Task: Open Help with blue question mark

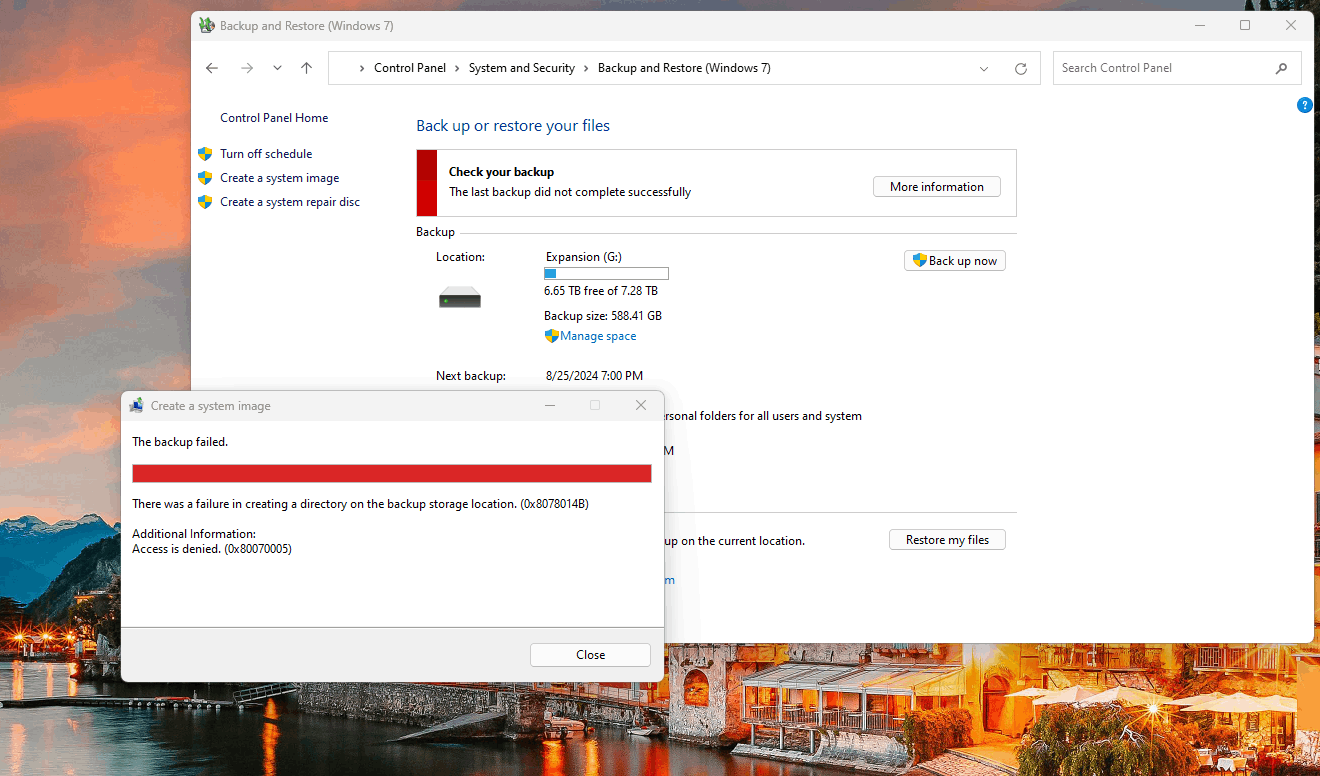Action: (1305, 105)
